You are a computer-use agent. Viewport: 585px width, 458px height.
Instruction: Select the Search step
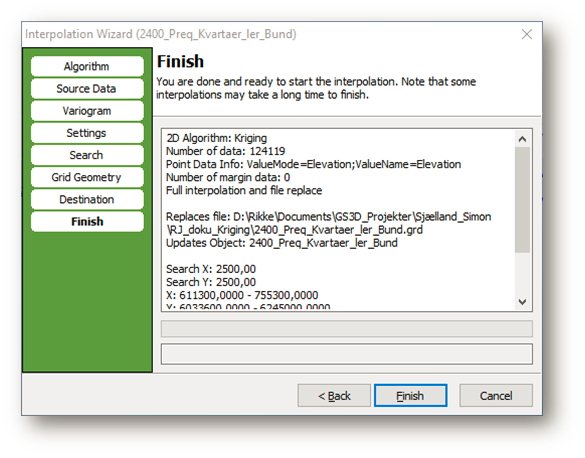click(87, 155)
